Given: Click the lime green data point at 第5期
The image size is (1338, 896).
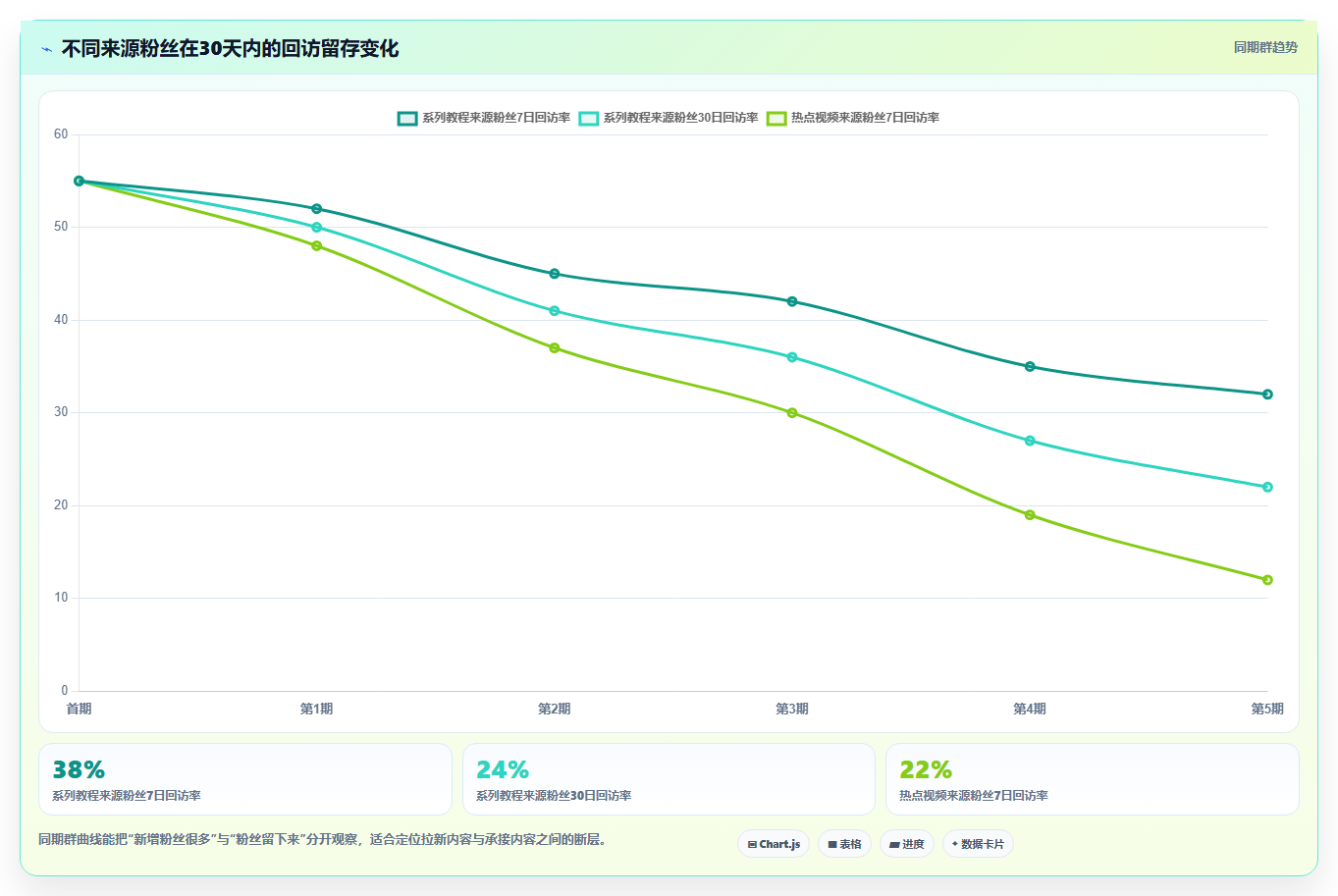Looking at the screenshot, I should (1267, 580).
